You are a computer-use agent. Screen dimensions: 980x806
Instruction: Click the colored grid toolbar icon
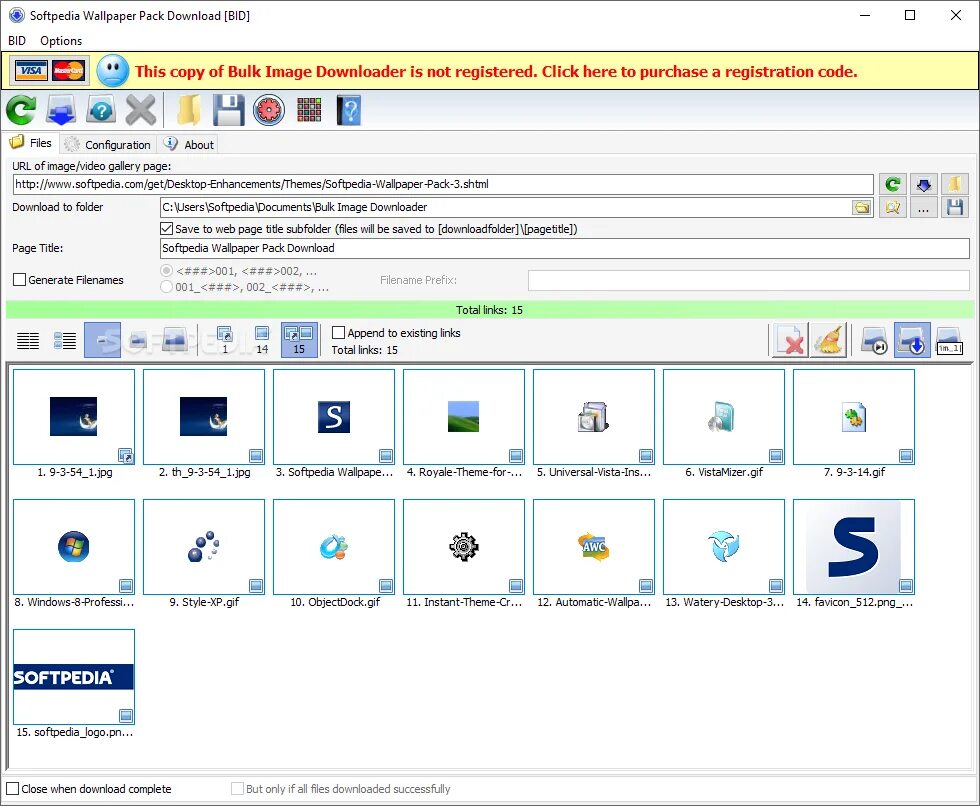click(309, 111)
